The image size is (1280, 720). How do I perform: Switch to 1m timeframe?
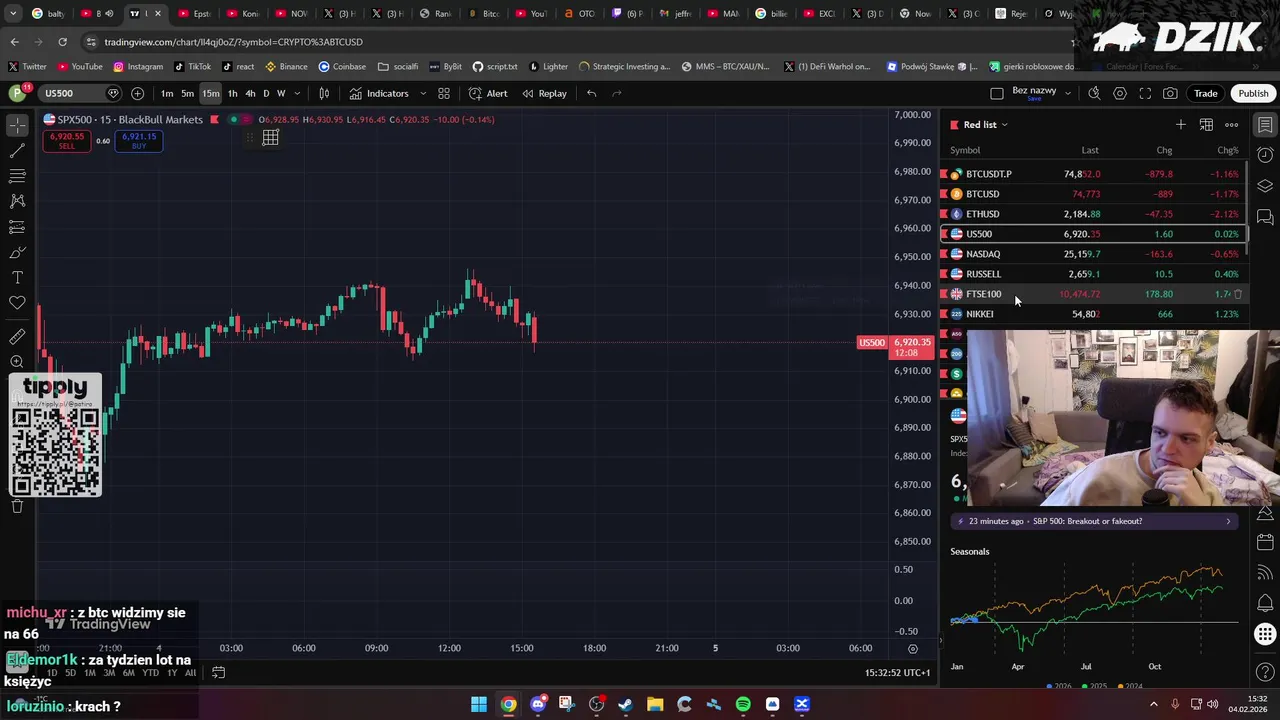[x=167, y=93]
